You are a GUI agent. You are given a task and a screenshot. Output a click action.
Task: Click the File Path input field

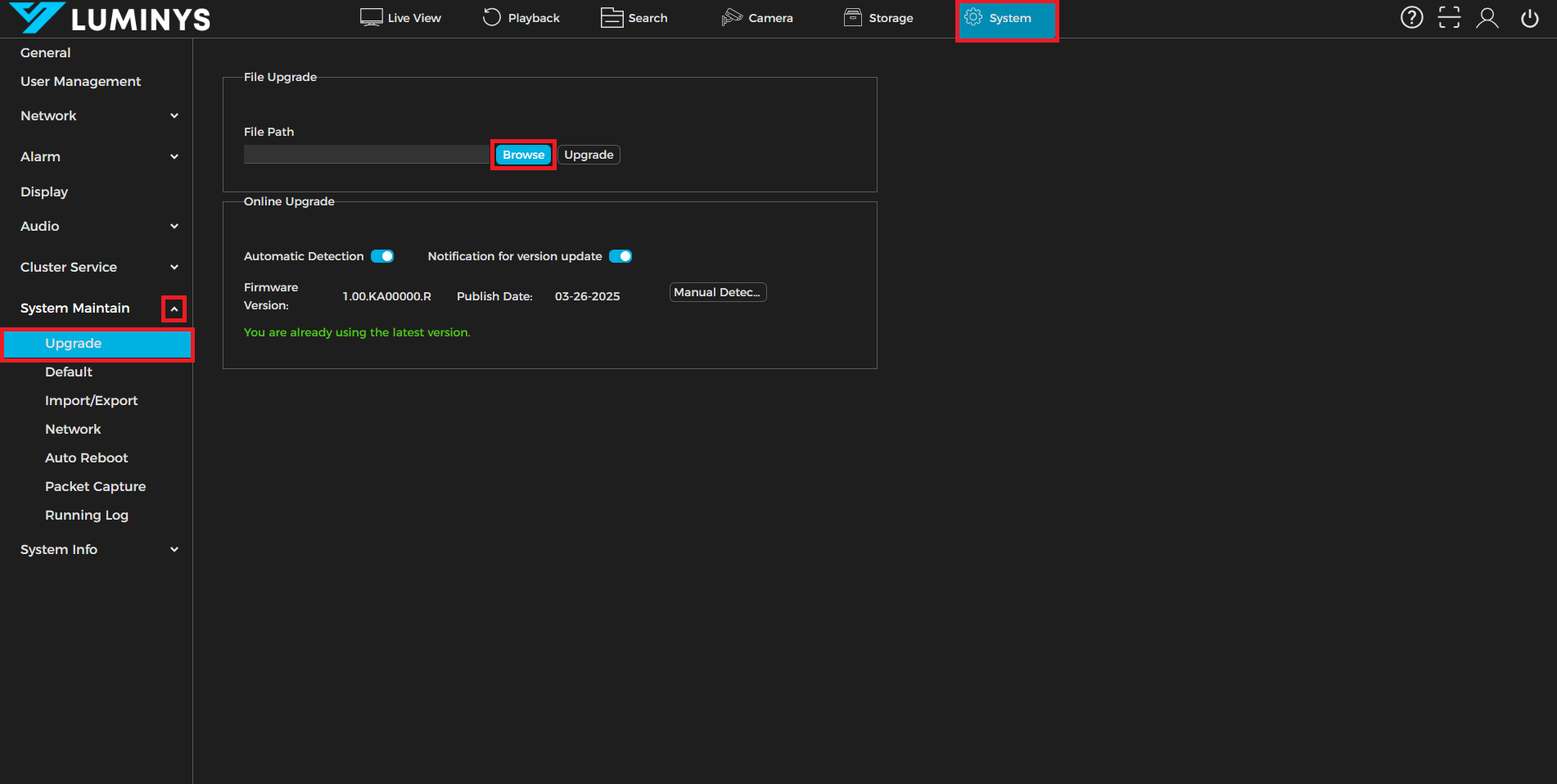366,155
